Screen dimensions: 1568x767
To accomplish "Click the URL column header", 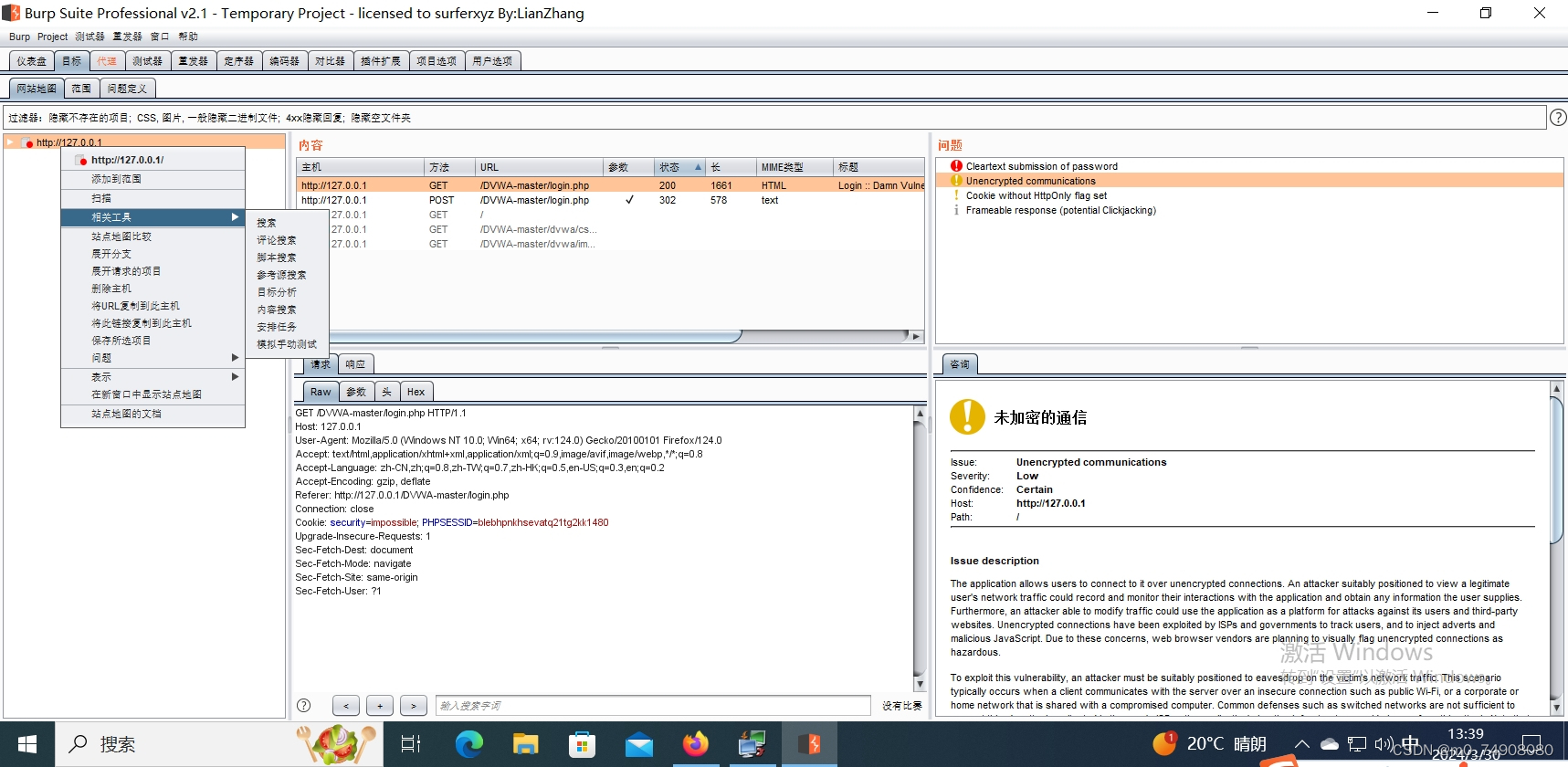I will [x=539, y=167].
